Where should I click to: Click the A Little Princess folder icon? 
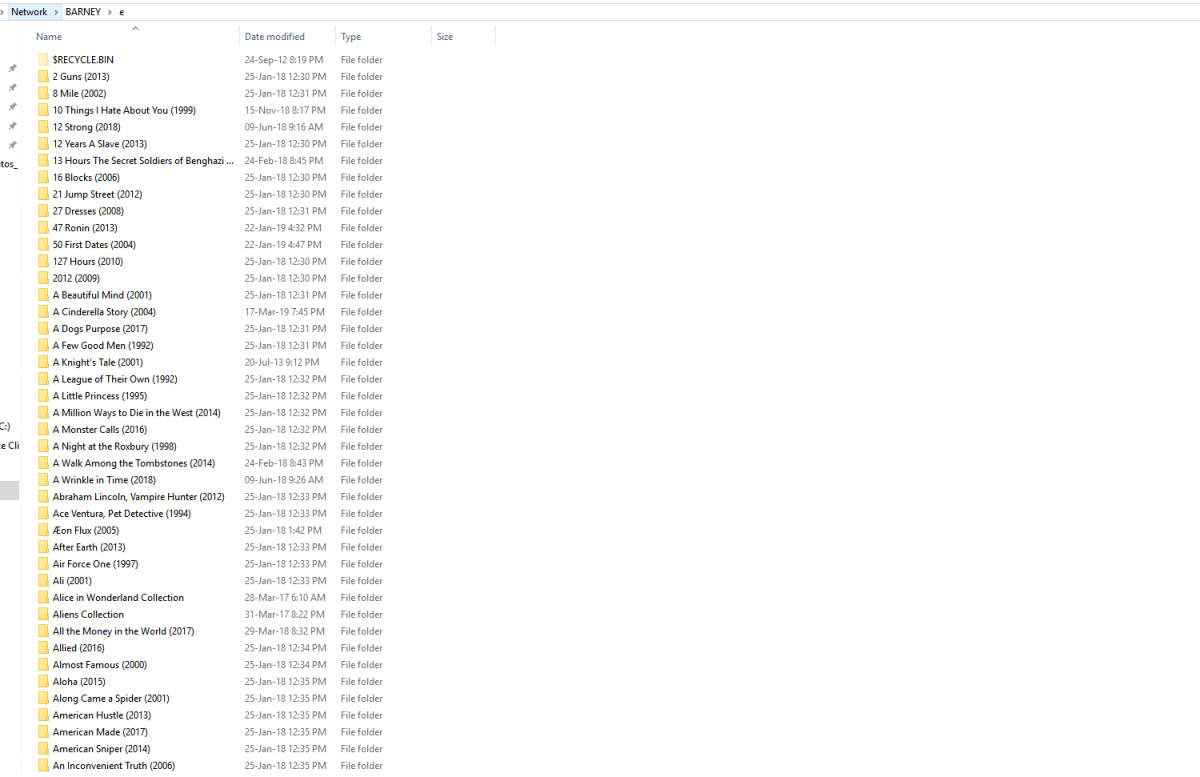point(43,396)
